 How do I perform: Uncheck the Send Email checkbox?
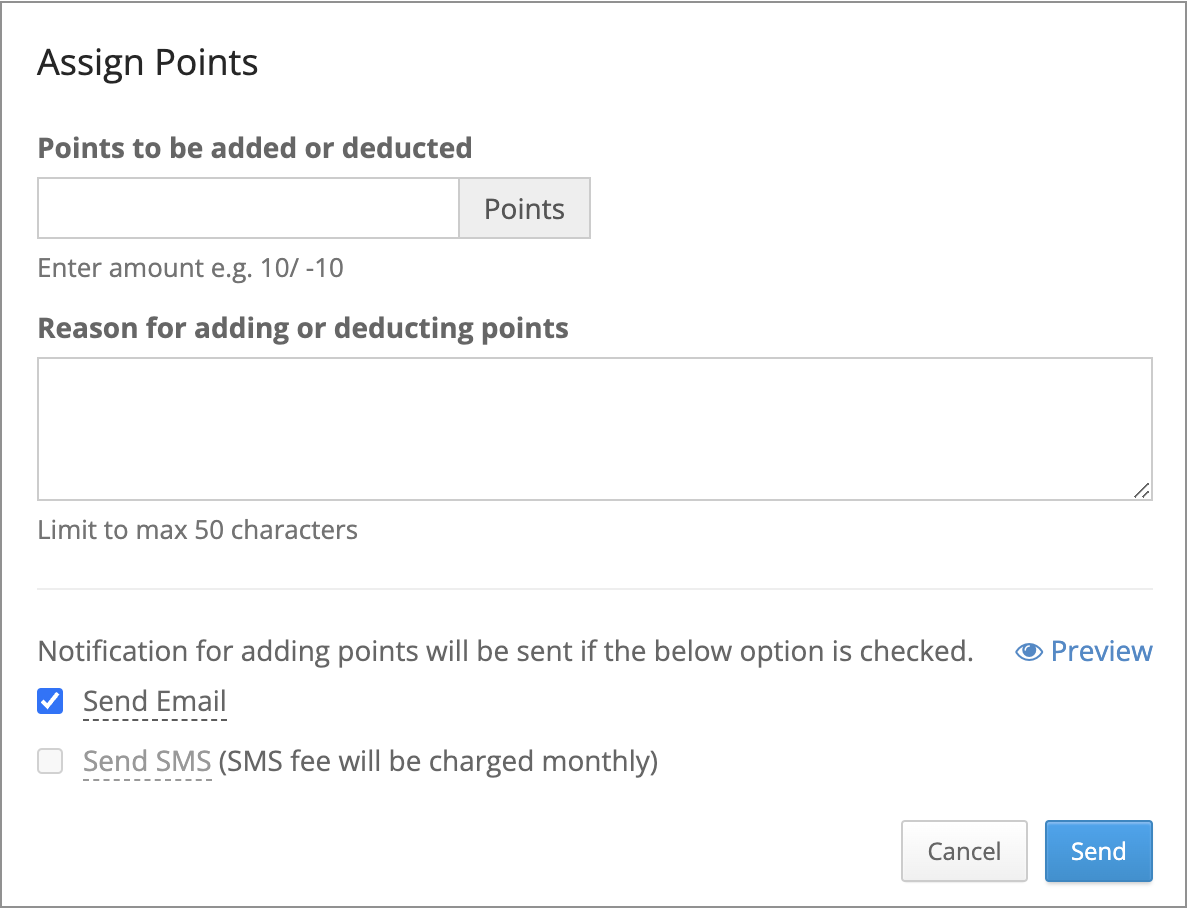(x=50, y=701)
